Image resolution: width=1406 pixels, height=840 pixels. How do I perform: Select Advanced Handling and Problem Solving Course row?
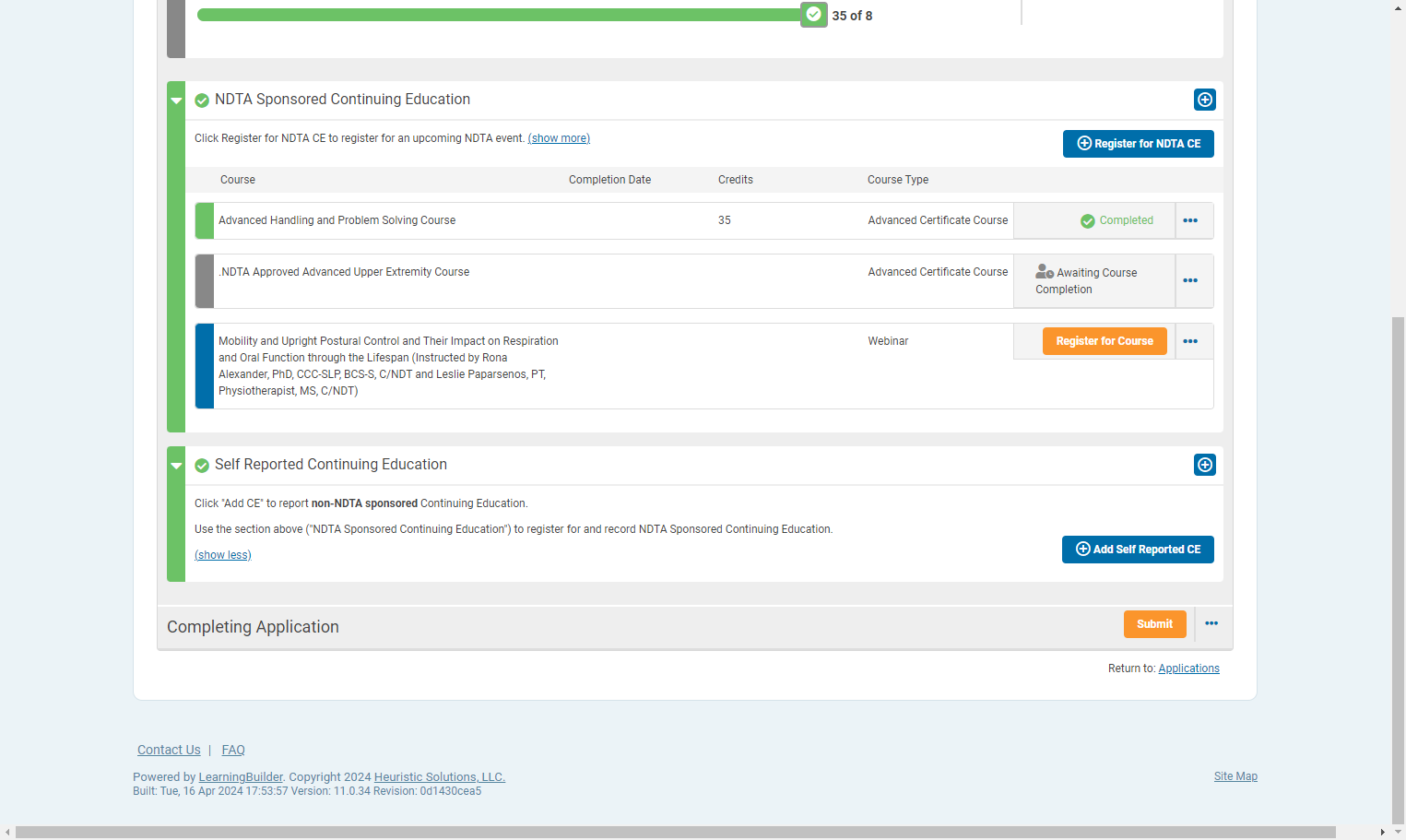pyautogui.click(x=704, y=220)
